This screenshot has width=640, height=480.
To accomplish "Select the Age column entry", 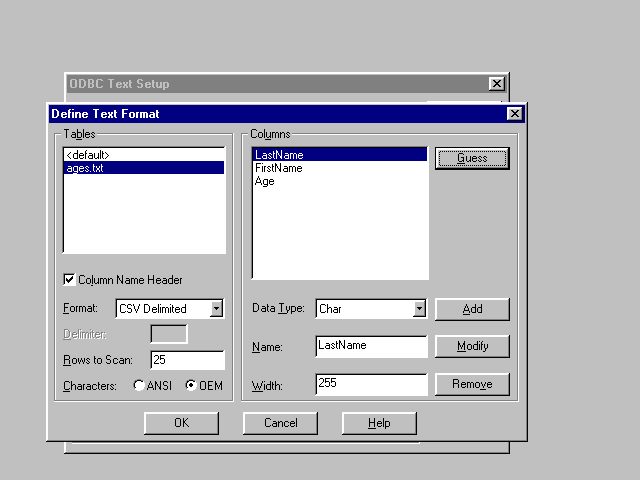I will pos(265,181).
